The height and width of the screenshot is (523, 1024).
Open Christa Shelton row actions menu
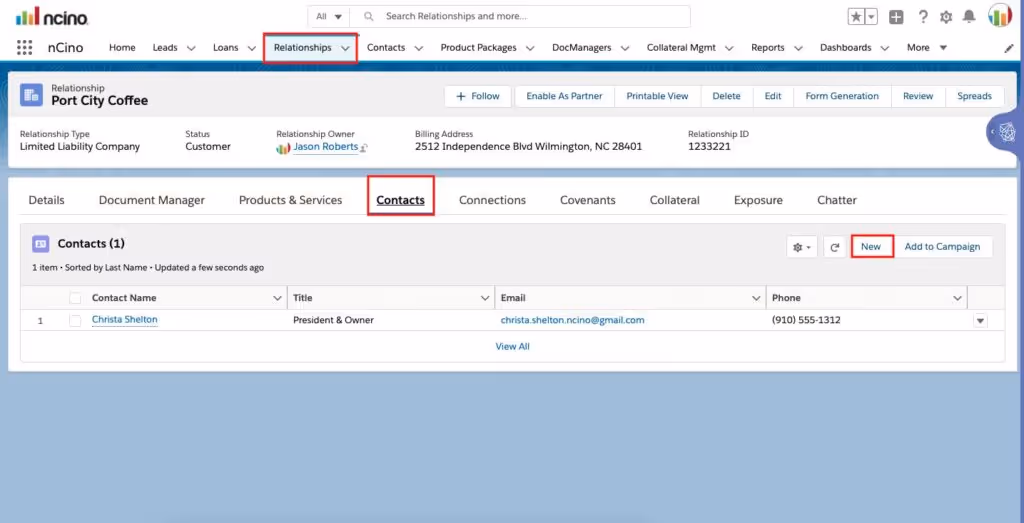click(x=980, y=321)
